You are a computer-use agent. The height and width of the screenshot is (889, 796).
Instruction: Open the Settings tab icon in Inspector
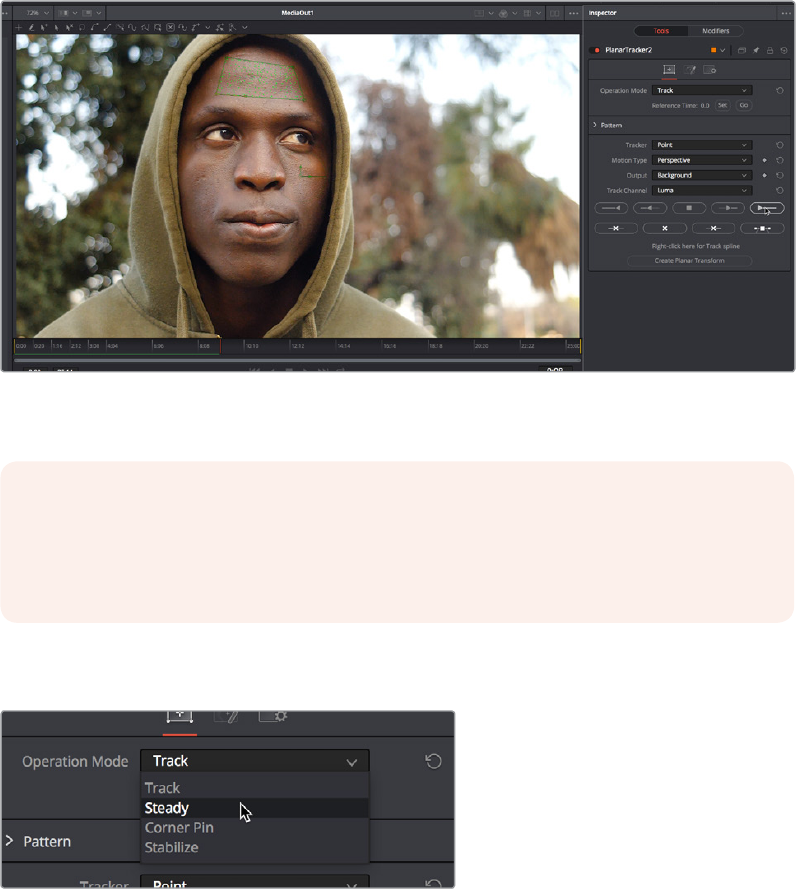[709, 70]
